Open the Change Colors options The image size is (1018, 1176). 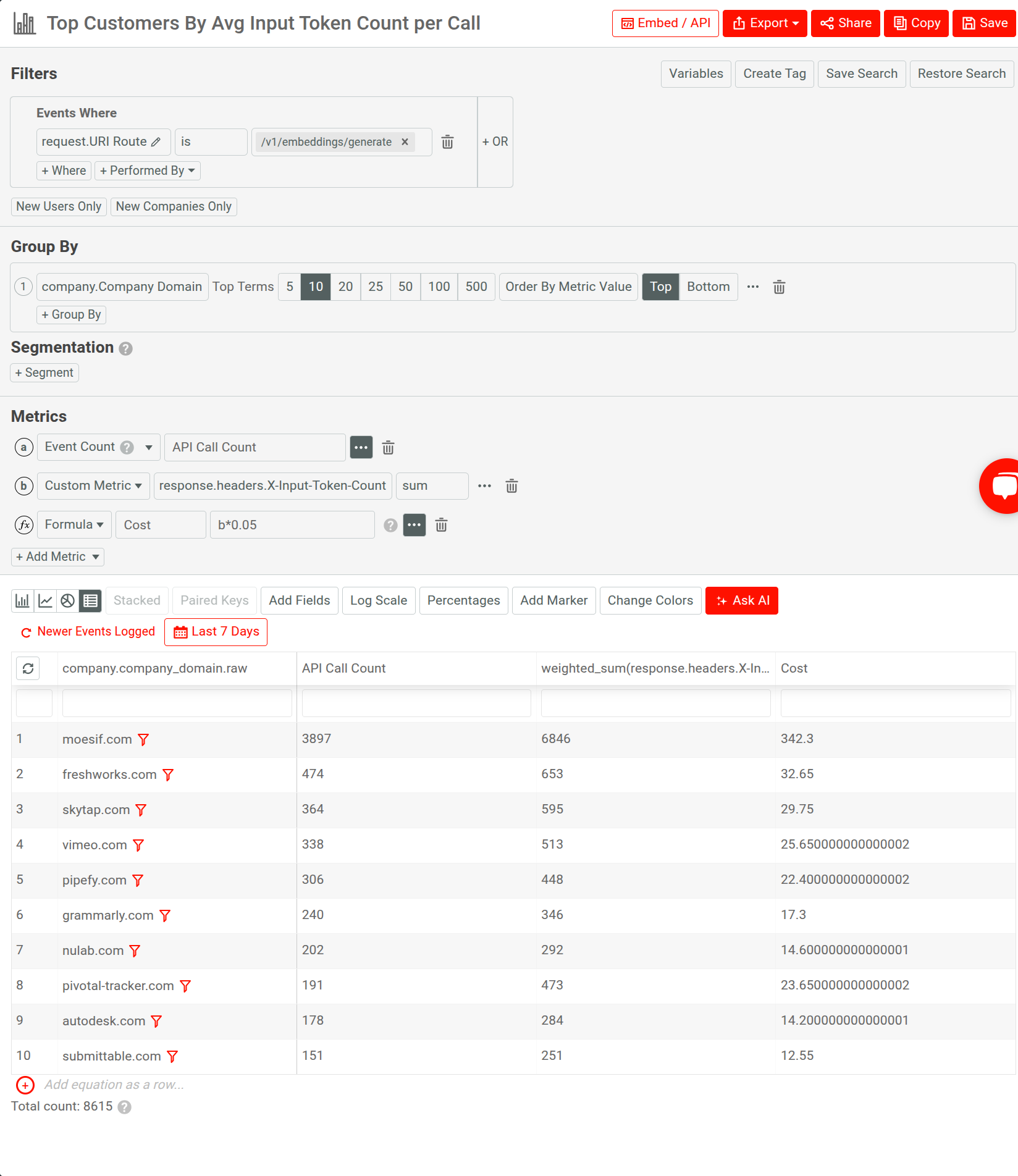click(650, 600)
